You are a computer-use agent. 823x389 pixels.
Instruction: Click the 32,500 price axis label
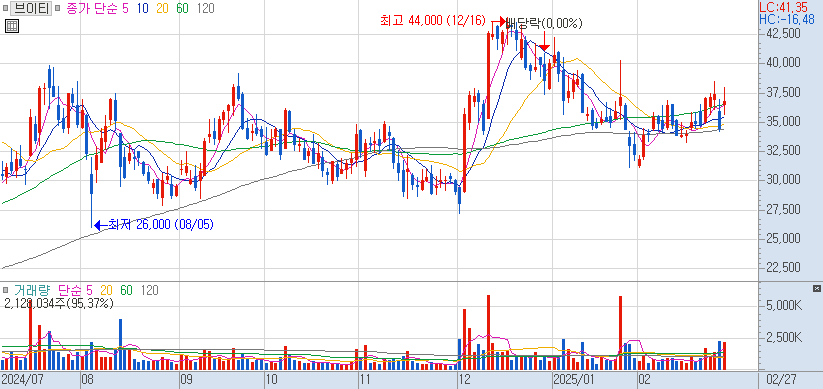click(x=784, y=151)
